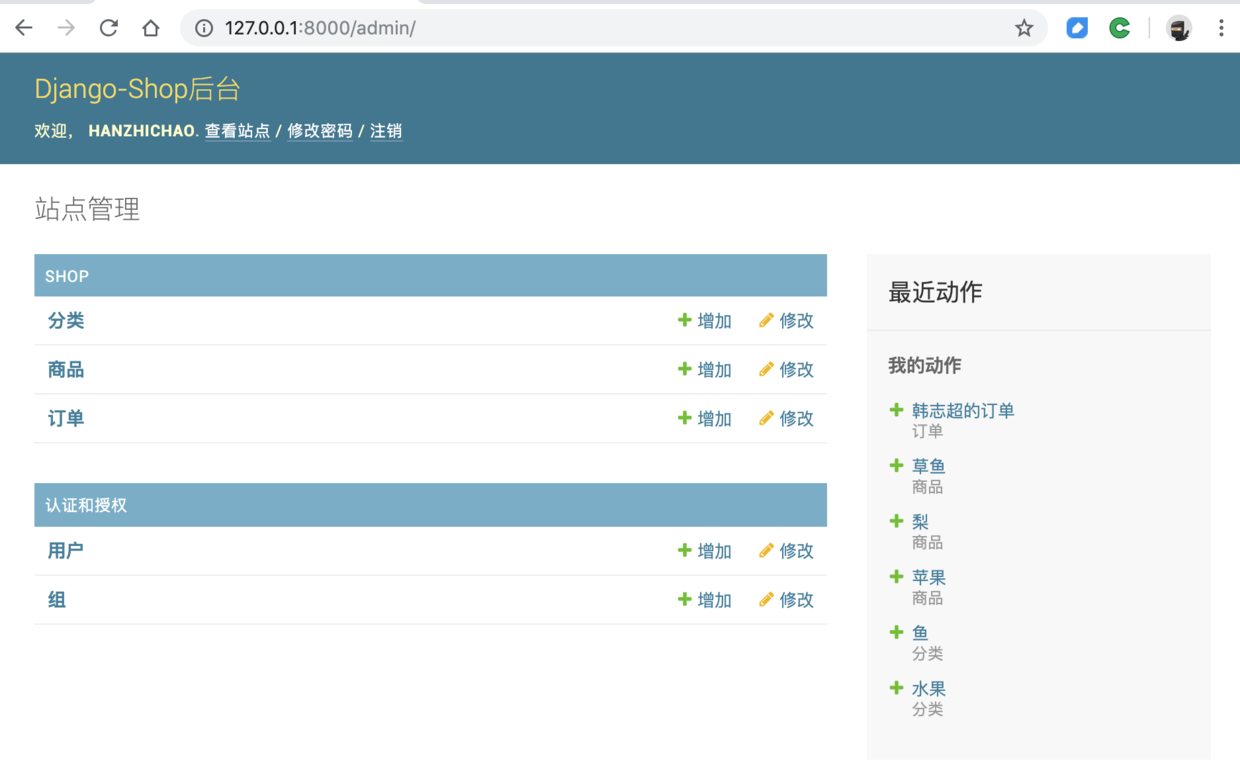This screenshot has width=1240, height=769.
Task: View site information icon in address bar
Action: coord(204,28)
